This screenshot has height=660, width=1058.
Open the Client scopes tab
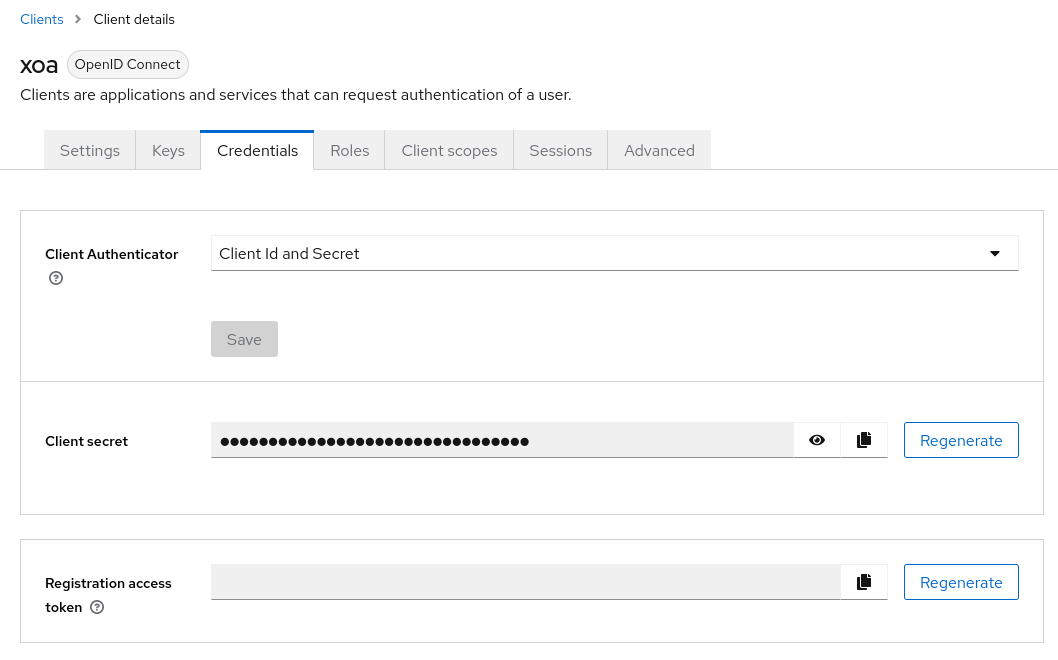(x=449, y=150)
